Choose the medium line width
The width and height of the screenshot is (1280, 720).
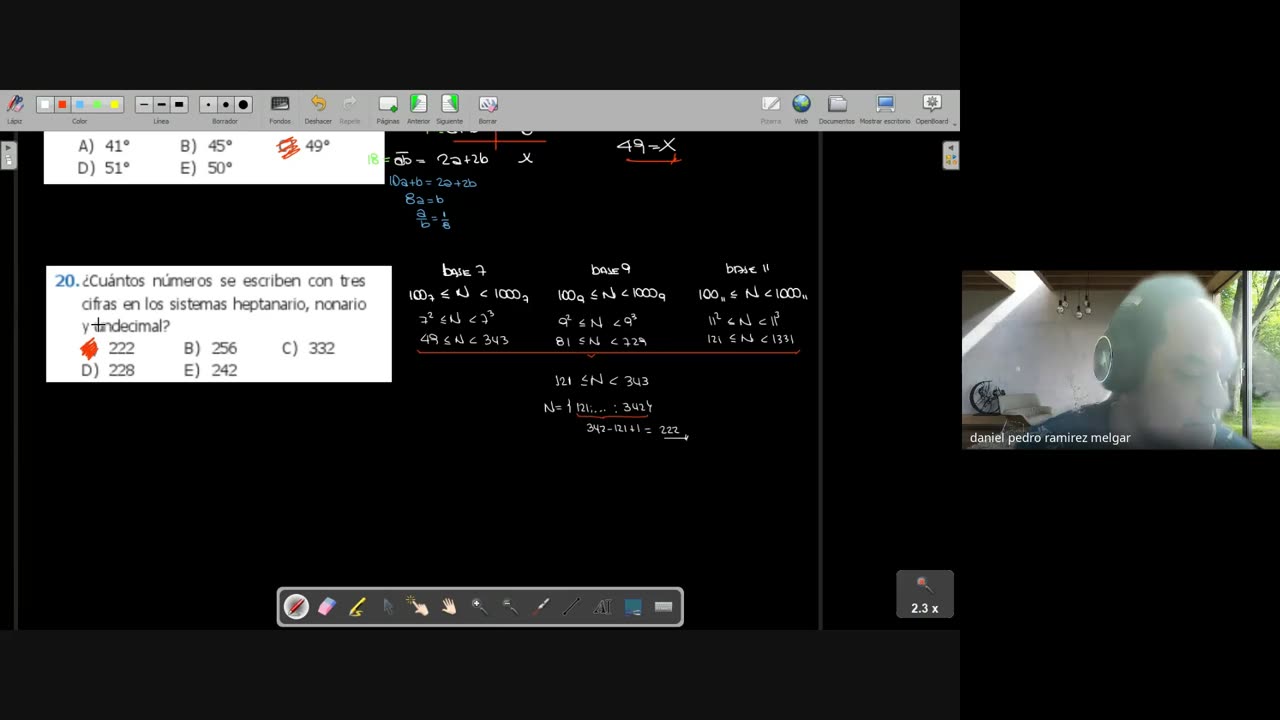[x=161, y=104]
